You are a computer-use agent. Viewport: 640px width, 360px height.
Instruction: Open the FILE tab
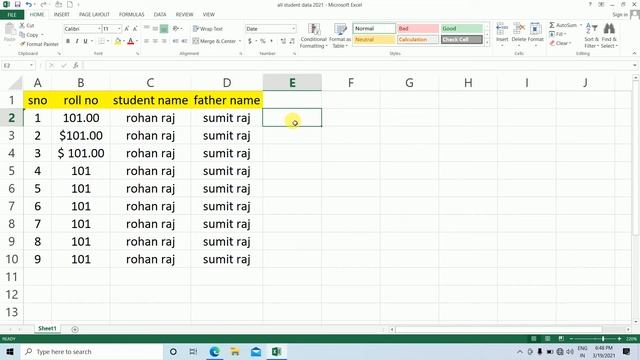pos(12,15)
